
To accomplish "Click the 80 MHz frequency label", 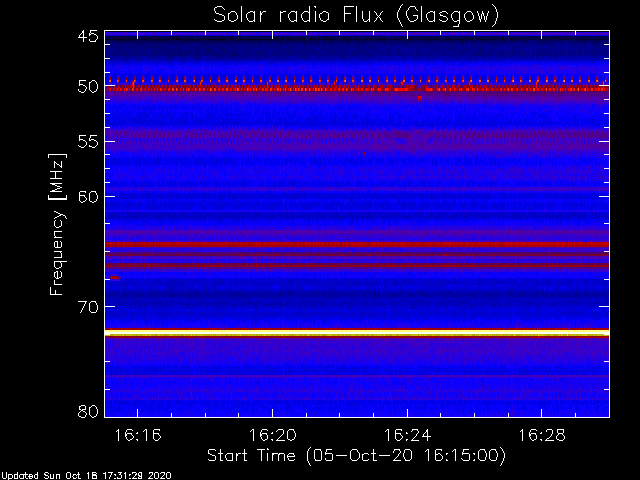I will (x=88, y=411).
